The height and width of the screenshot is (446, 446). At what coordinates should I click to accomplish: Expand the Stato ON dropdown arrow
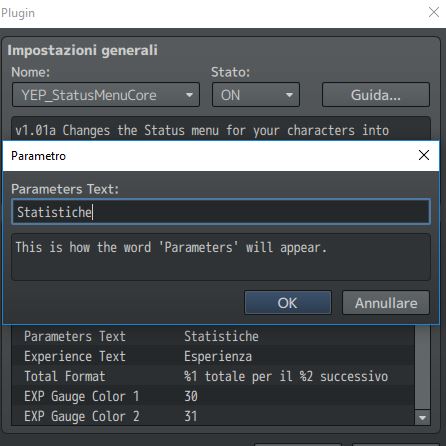(x=289, y=95)
